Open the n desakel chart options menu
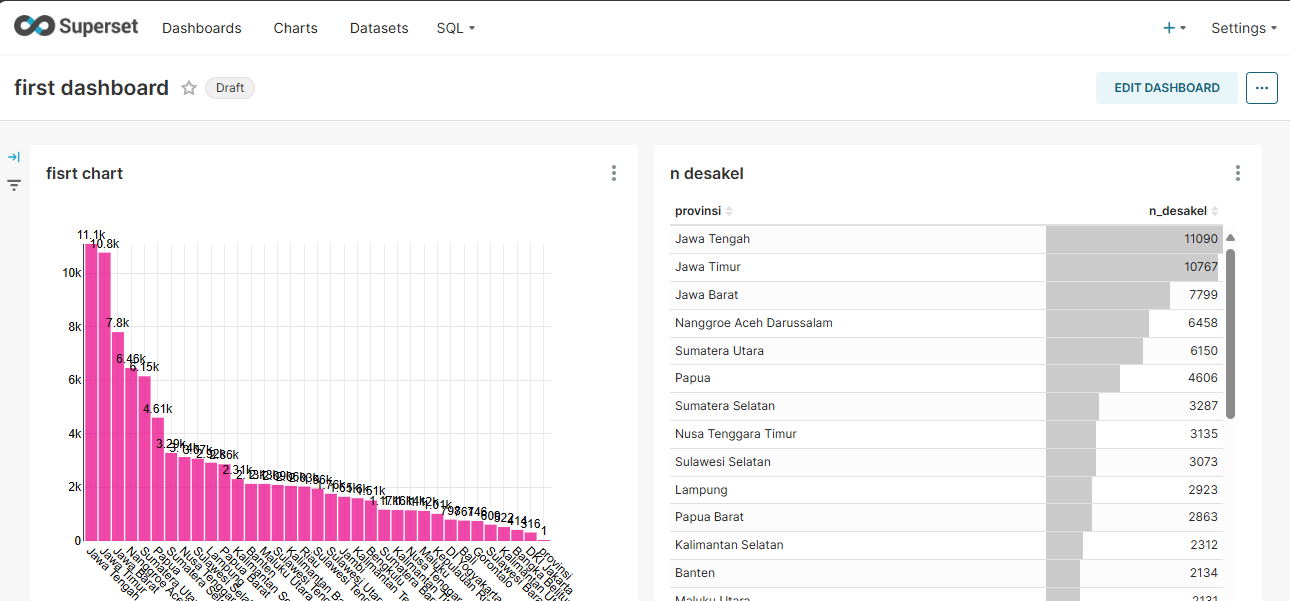The height and width of the screenshot is (601, 1290). tap(1238, 173)
